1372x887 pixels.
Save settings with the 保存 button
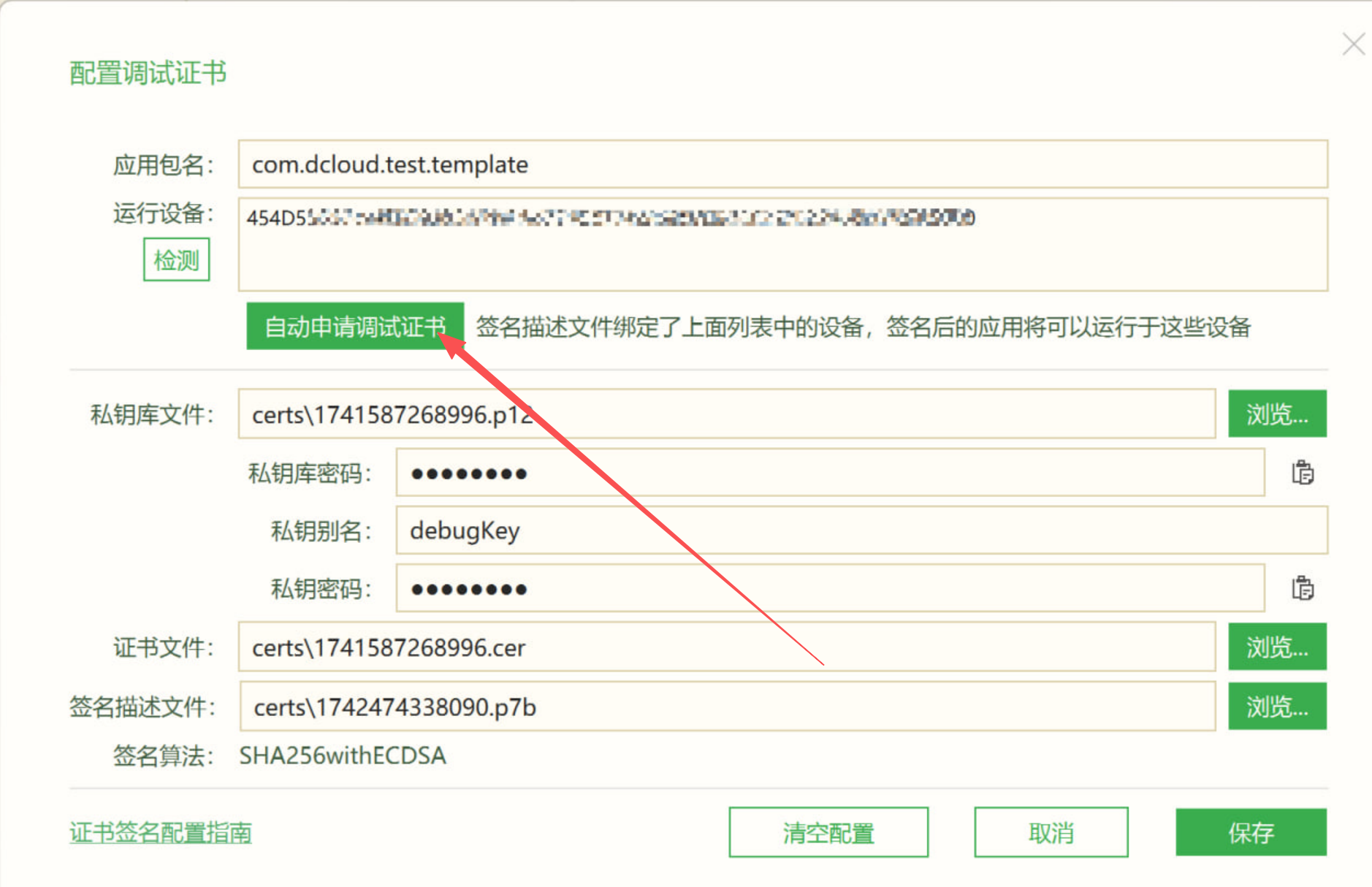click(1251, 832)
